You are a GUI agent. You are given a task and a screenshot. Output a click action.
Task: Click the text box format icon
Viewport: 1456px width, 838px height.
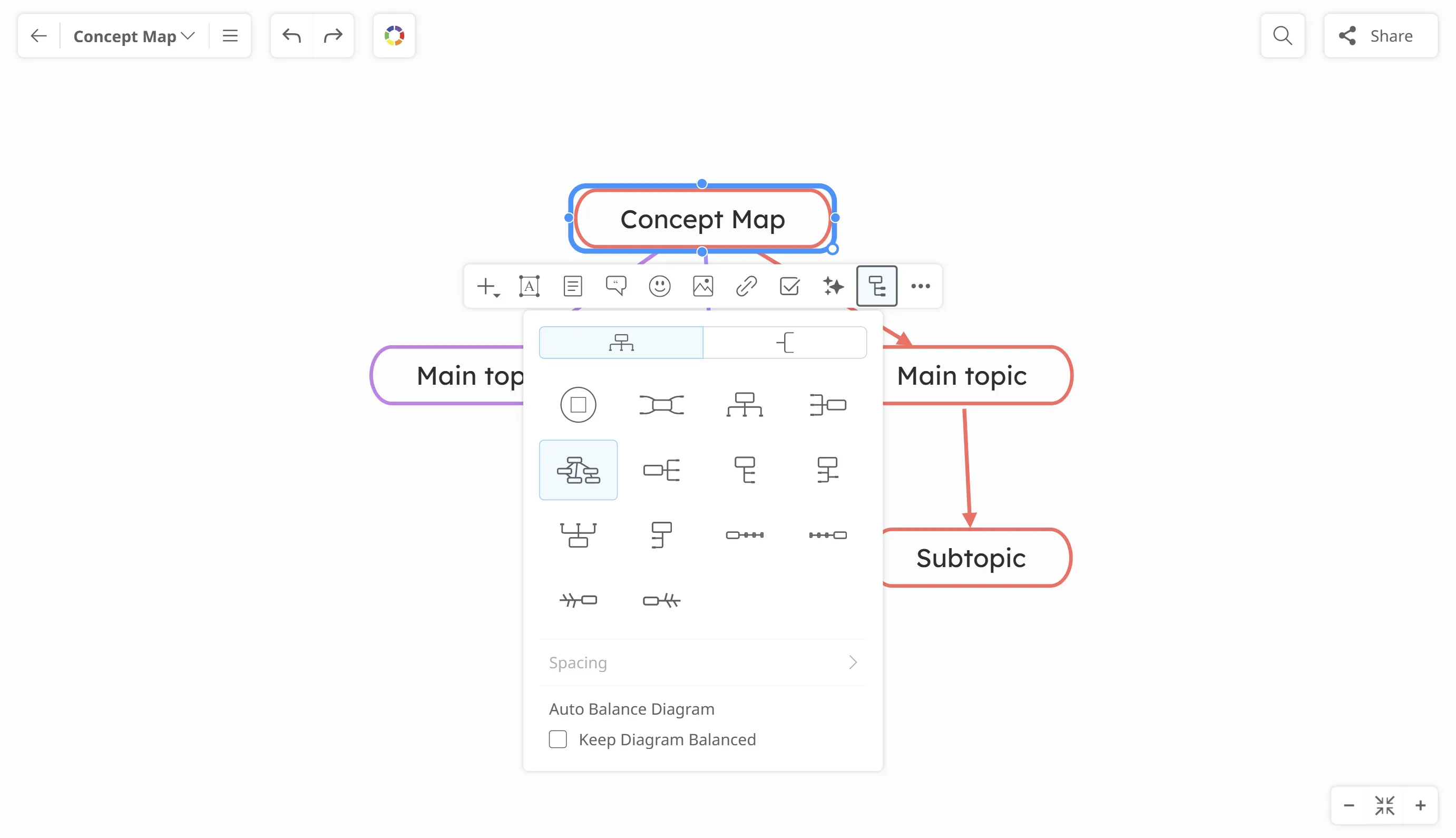tap(529, 286)
